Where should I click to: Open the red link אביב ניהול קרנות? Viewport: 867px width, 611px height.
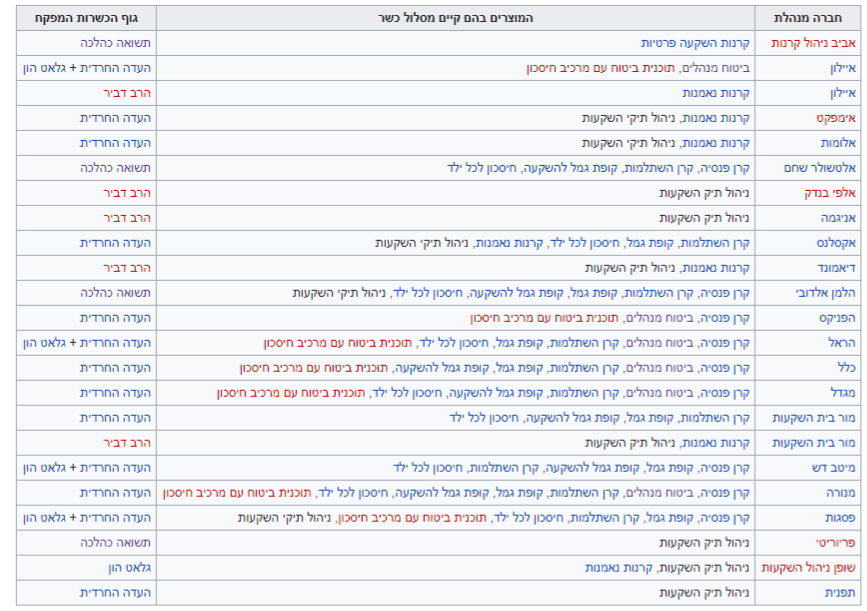813,43
